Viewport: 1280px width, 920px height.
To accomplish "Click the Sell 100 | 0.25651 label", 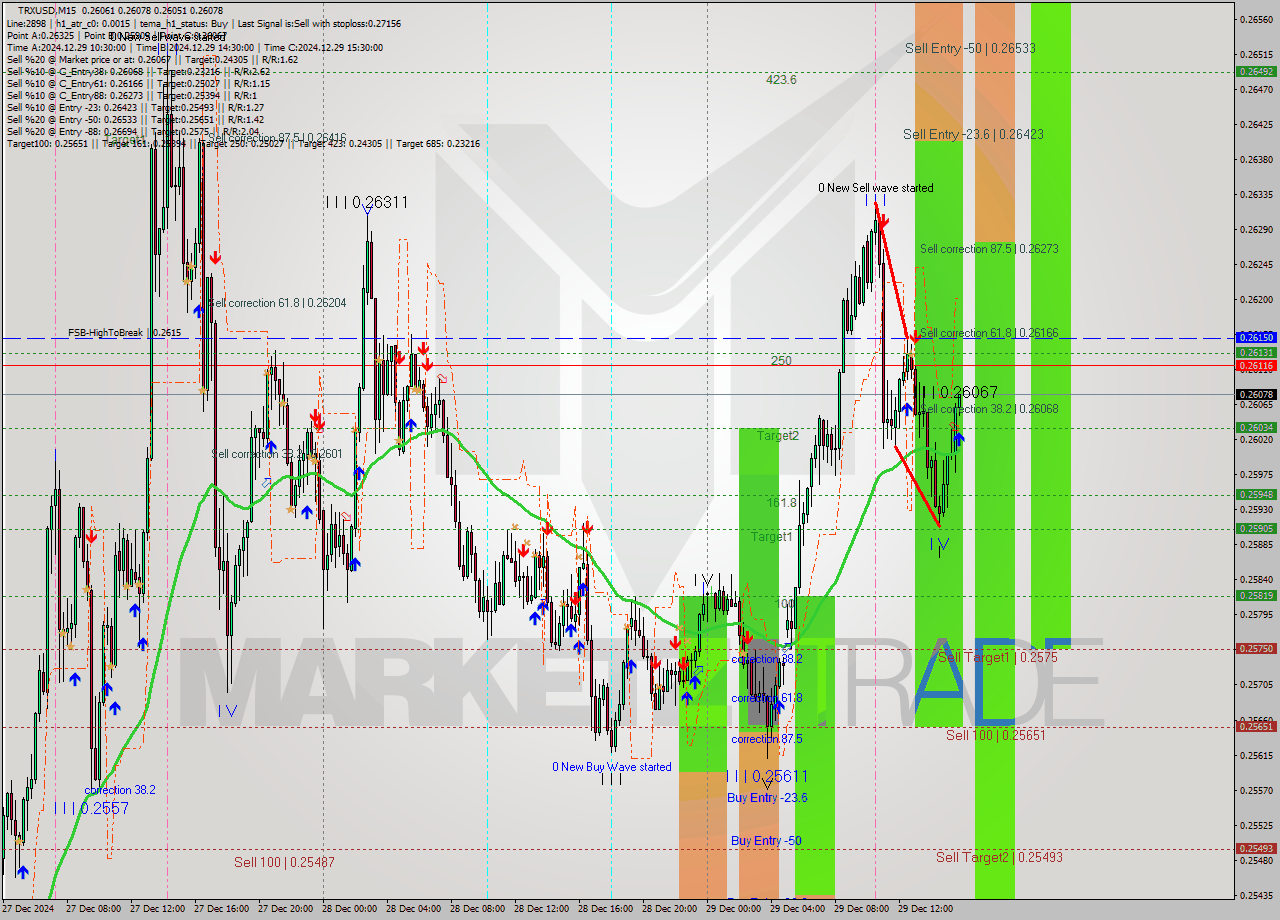I will [996, 734].
